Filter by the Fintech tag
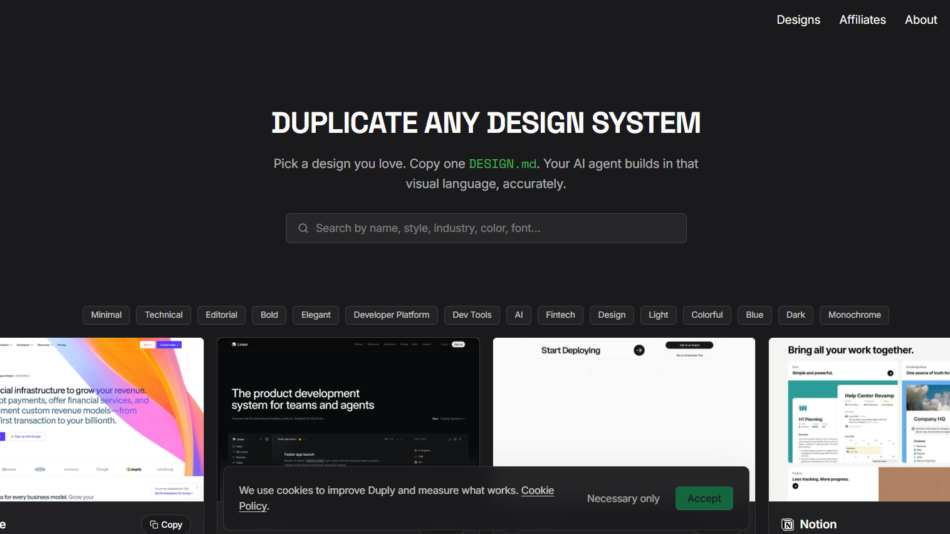This screenshot has width=950, height=534. coord(560,315)
